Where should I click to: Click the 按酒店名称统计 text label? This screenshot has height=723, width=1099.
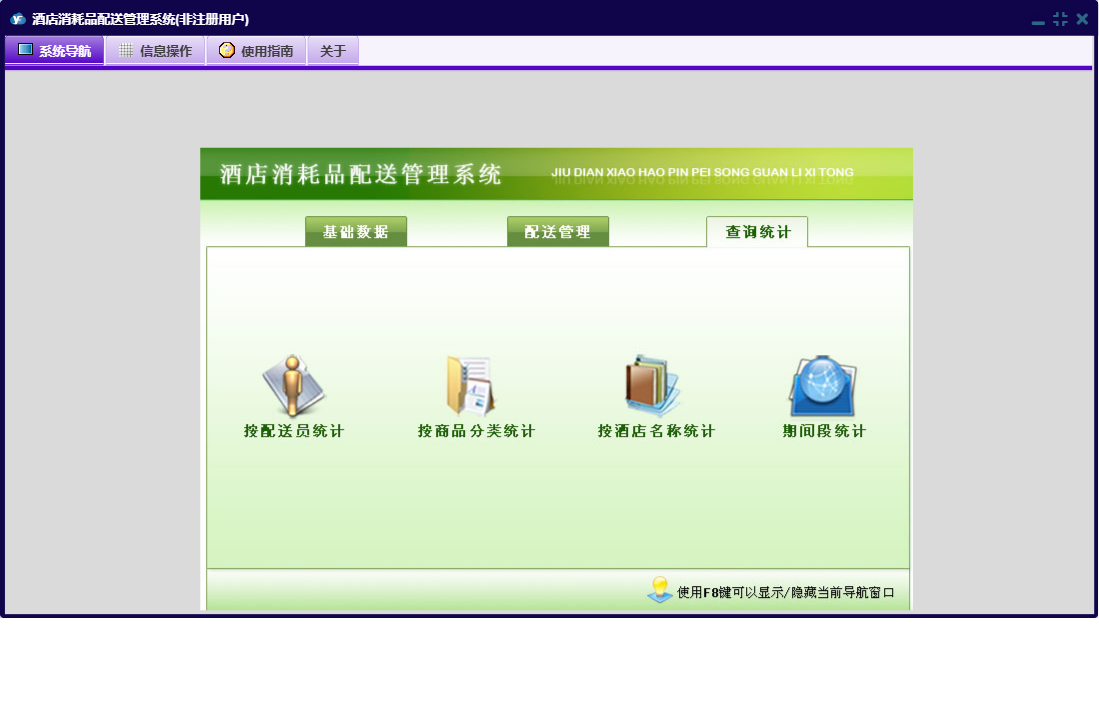click(x=656, y=432)
